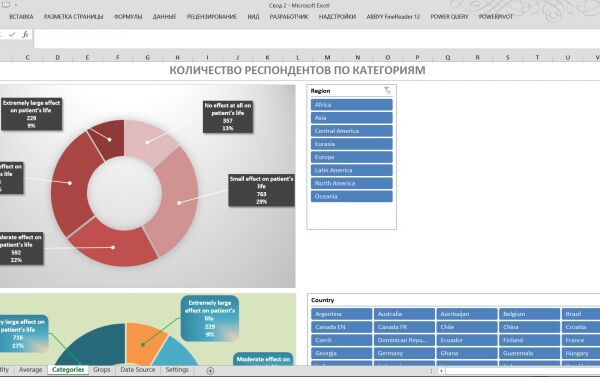The height and width of the screenshot is (377, 600).
Task: Select Ecuador in Country slicer
Action: pos(467,340)
